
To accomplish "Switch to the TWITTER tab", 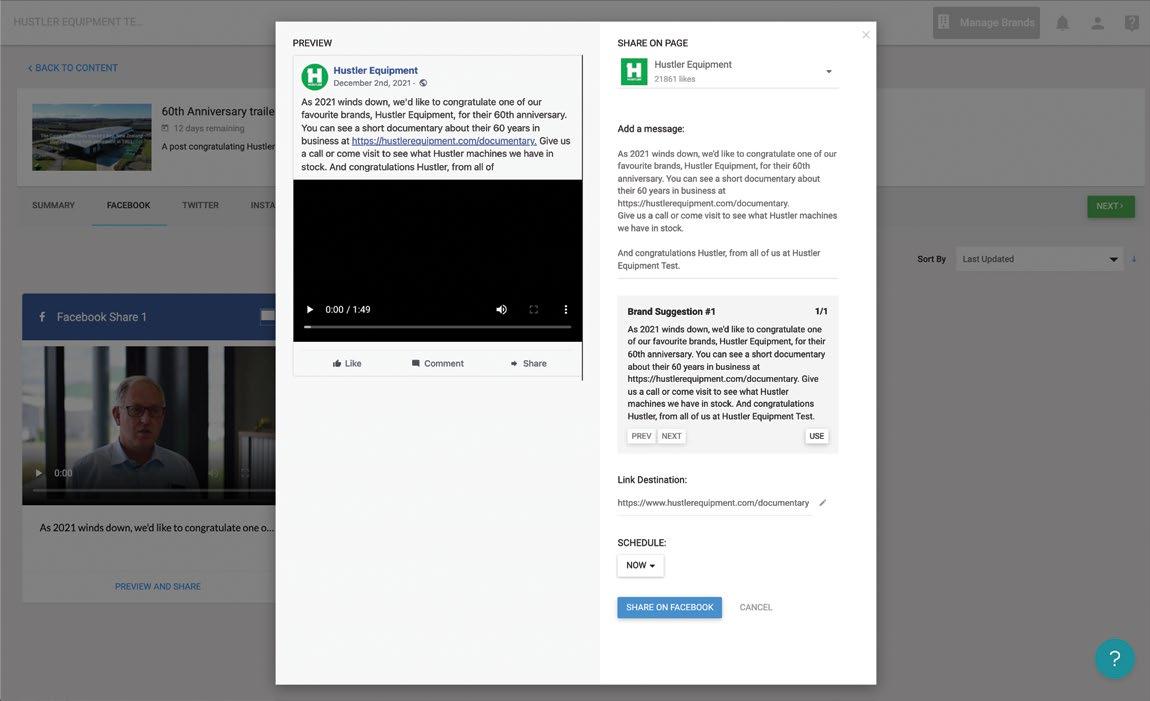I will pyautogui.click(x=200, y=205).
